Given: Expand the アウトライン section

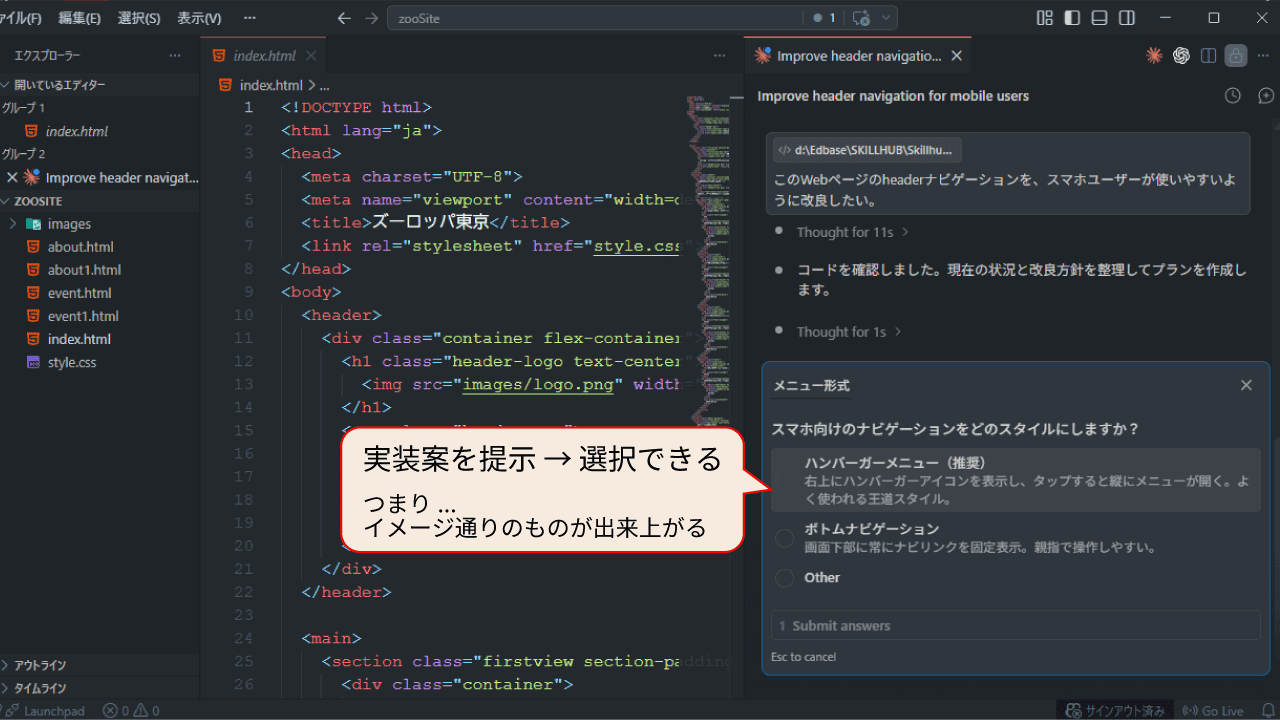Looking at the screenshot, I should coord(40,665).
